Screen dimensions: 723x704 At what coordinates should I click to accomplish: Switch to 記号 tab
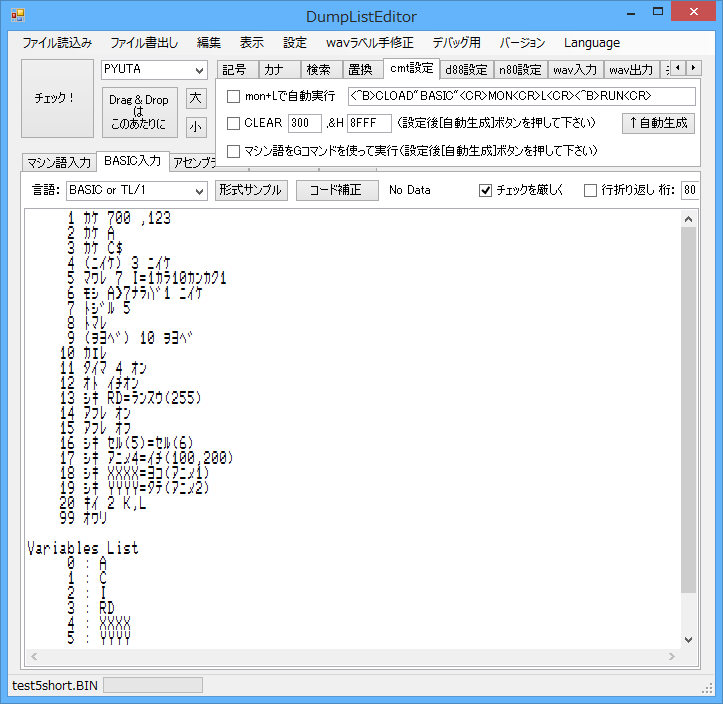238,70
